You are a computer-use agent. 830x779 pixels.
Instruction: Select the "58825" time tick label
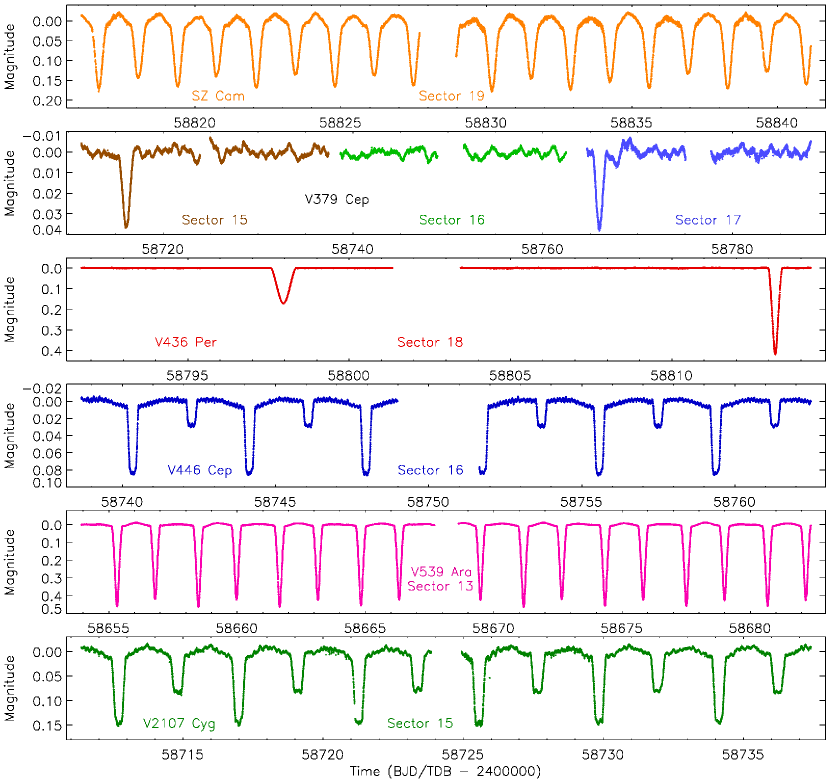(340, 123)
